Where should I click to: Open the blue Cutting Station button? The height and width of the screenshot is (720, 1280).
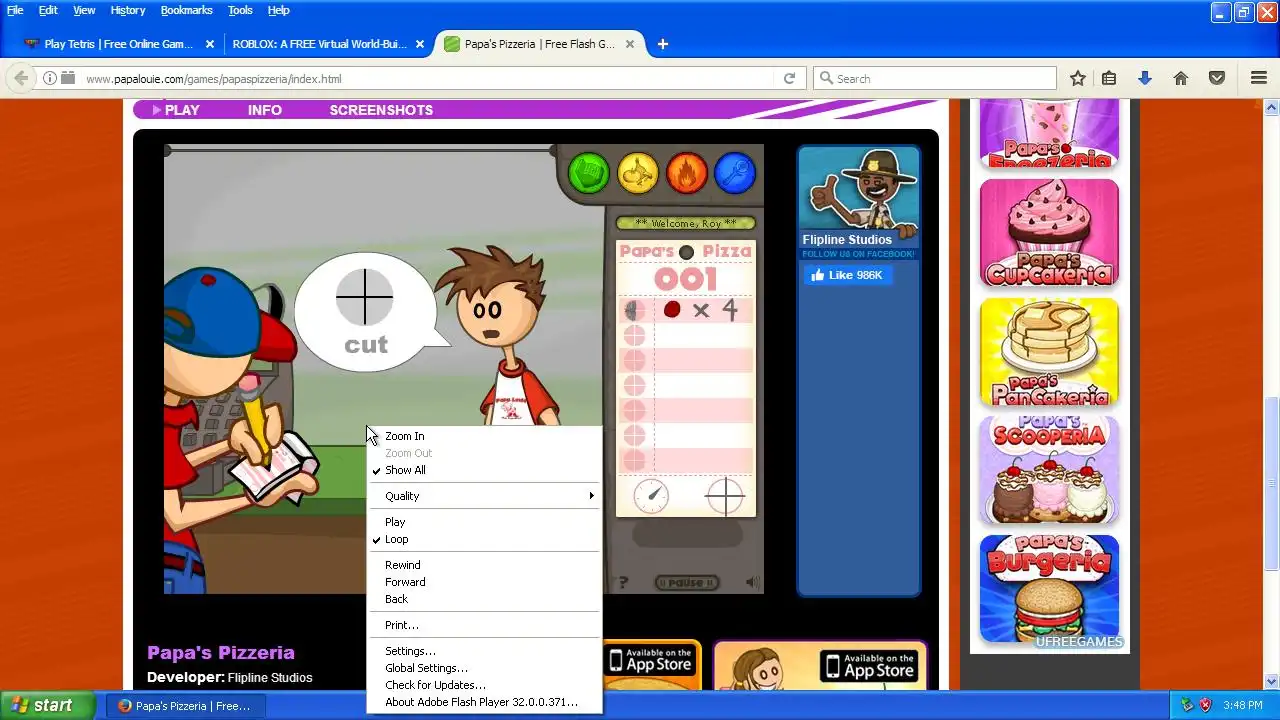tap(735, 173)
